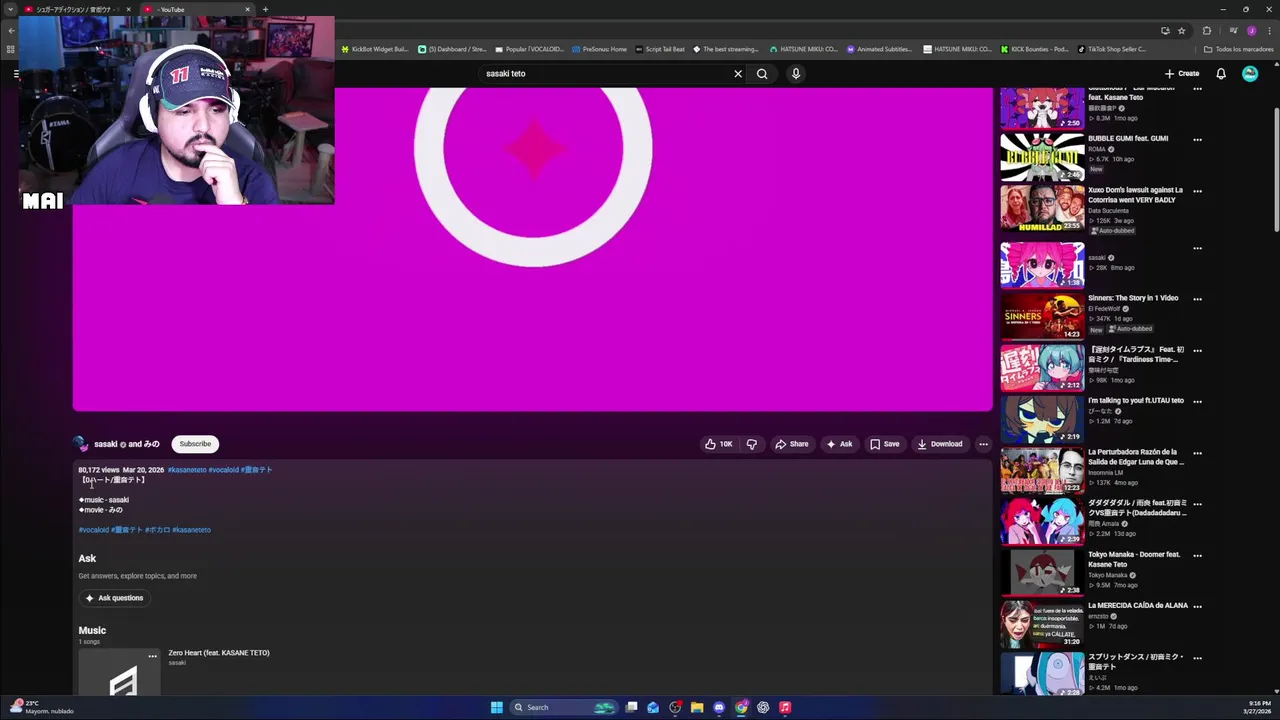
Task: Open the Animated Subtitles bookmark
Action: [x=879, y=49]
